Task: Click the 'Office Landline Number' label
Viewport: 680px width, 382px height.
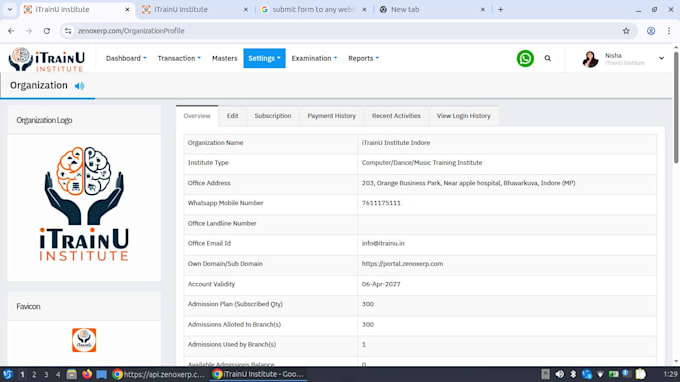Action: (222, 223)
